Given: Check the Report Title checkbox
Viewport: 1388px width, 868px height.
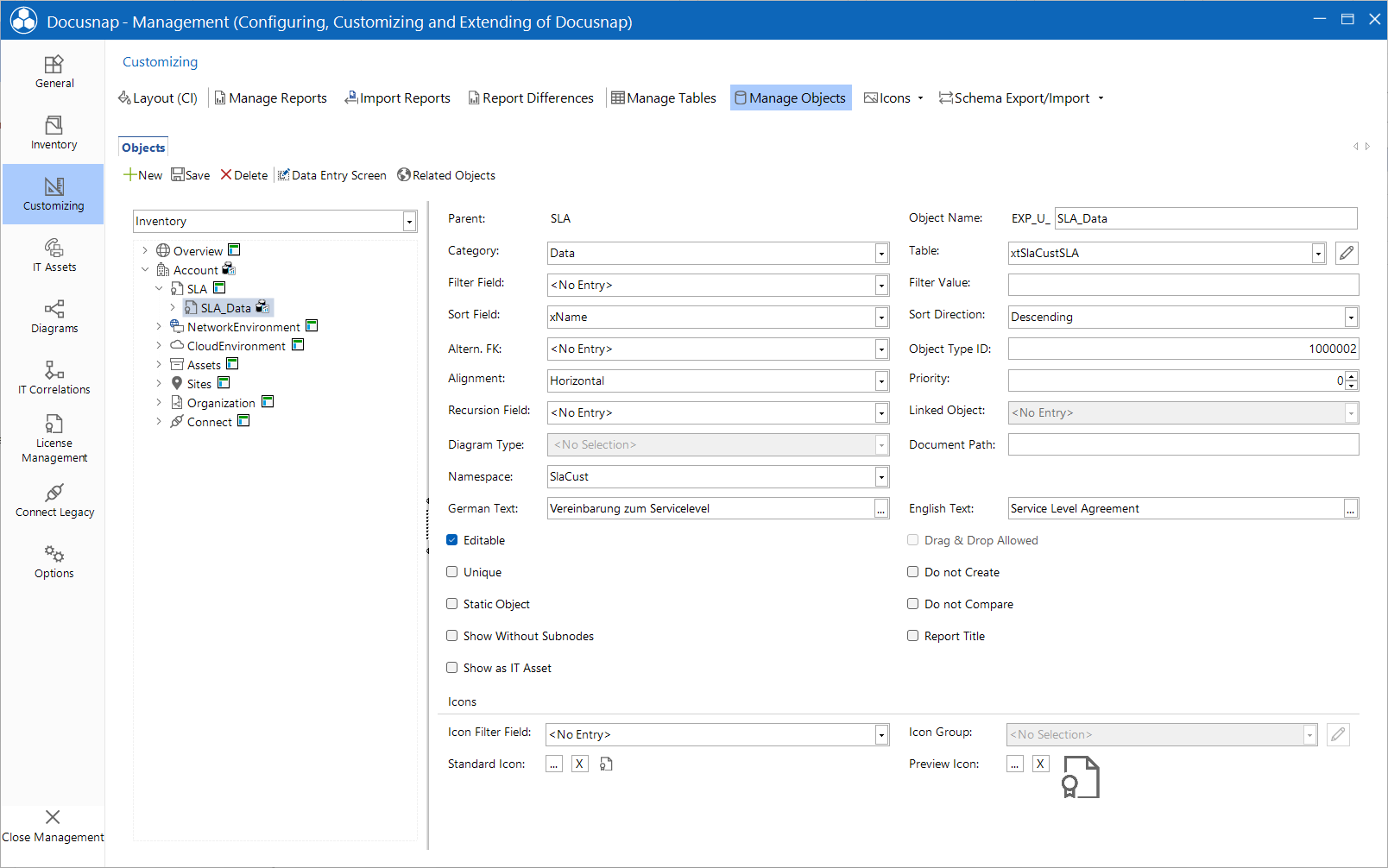Looking at the screenshot, I should pyautogui.click(x=912, y=636).
